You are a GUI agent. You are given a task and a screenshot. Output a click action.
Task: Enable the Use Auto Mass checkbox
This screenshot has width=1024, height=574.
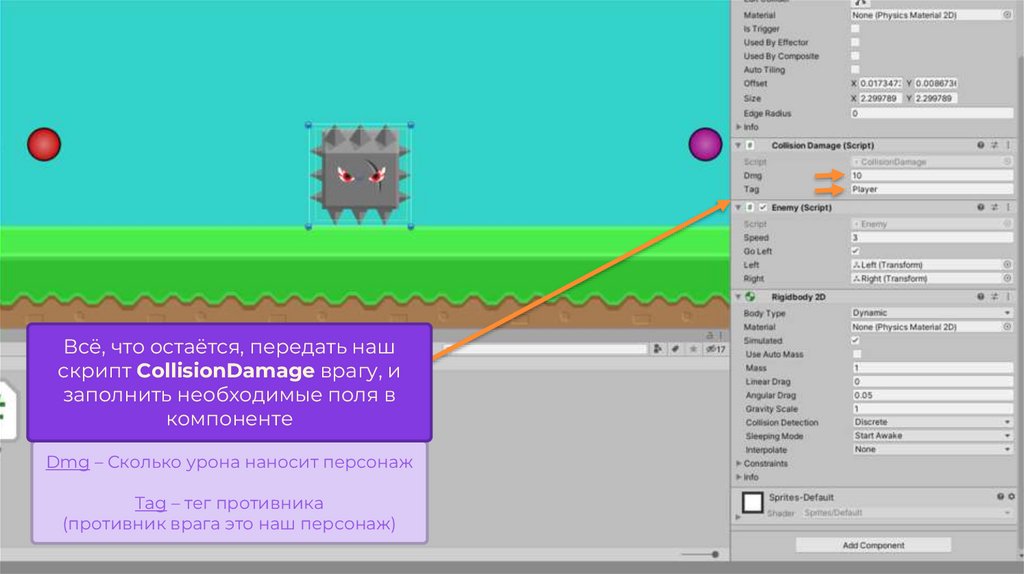[x=857, y=354]
